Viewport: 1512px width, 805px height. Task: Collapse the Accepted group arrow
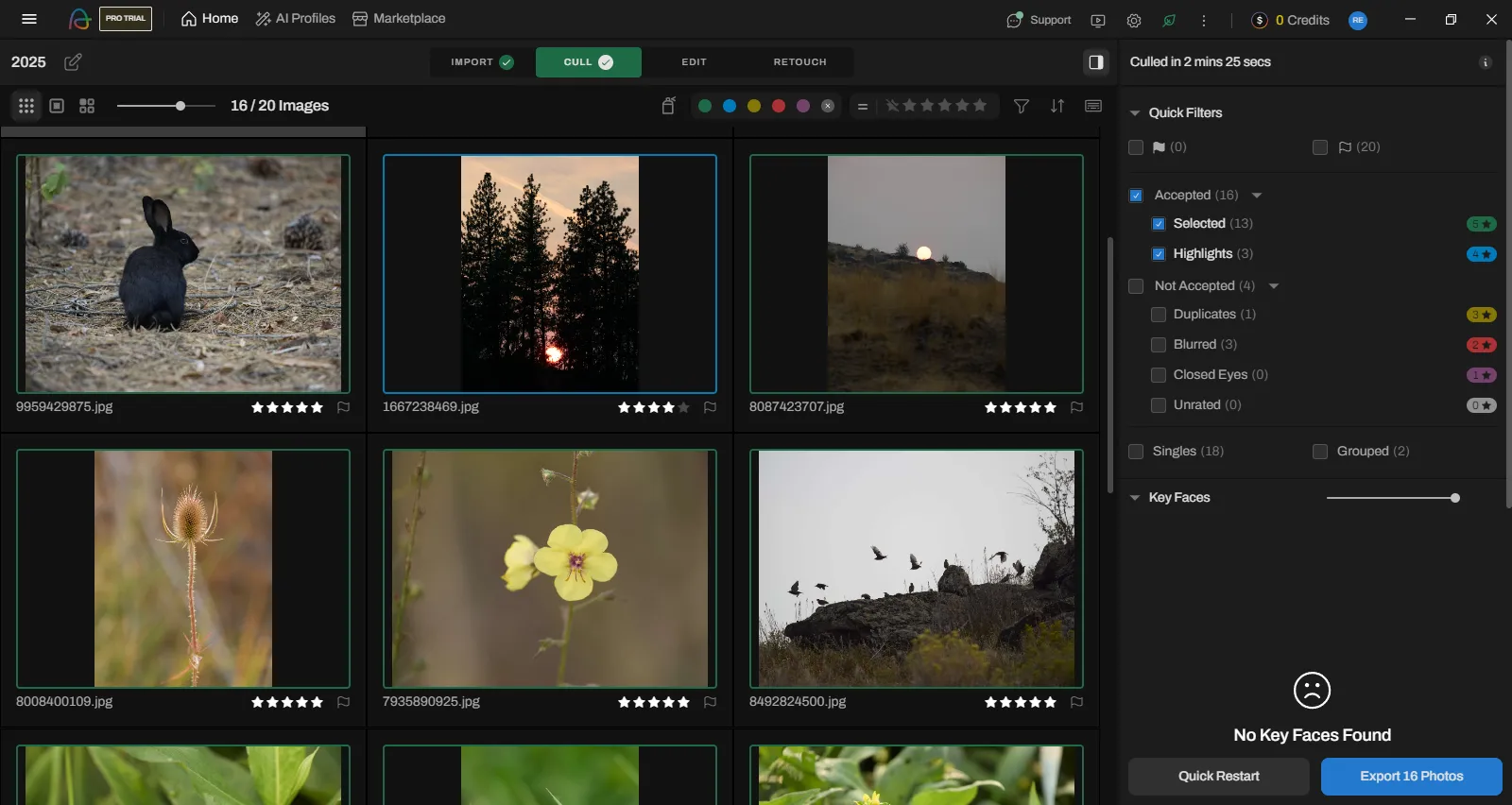point(1257,196)
